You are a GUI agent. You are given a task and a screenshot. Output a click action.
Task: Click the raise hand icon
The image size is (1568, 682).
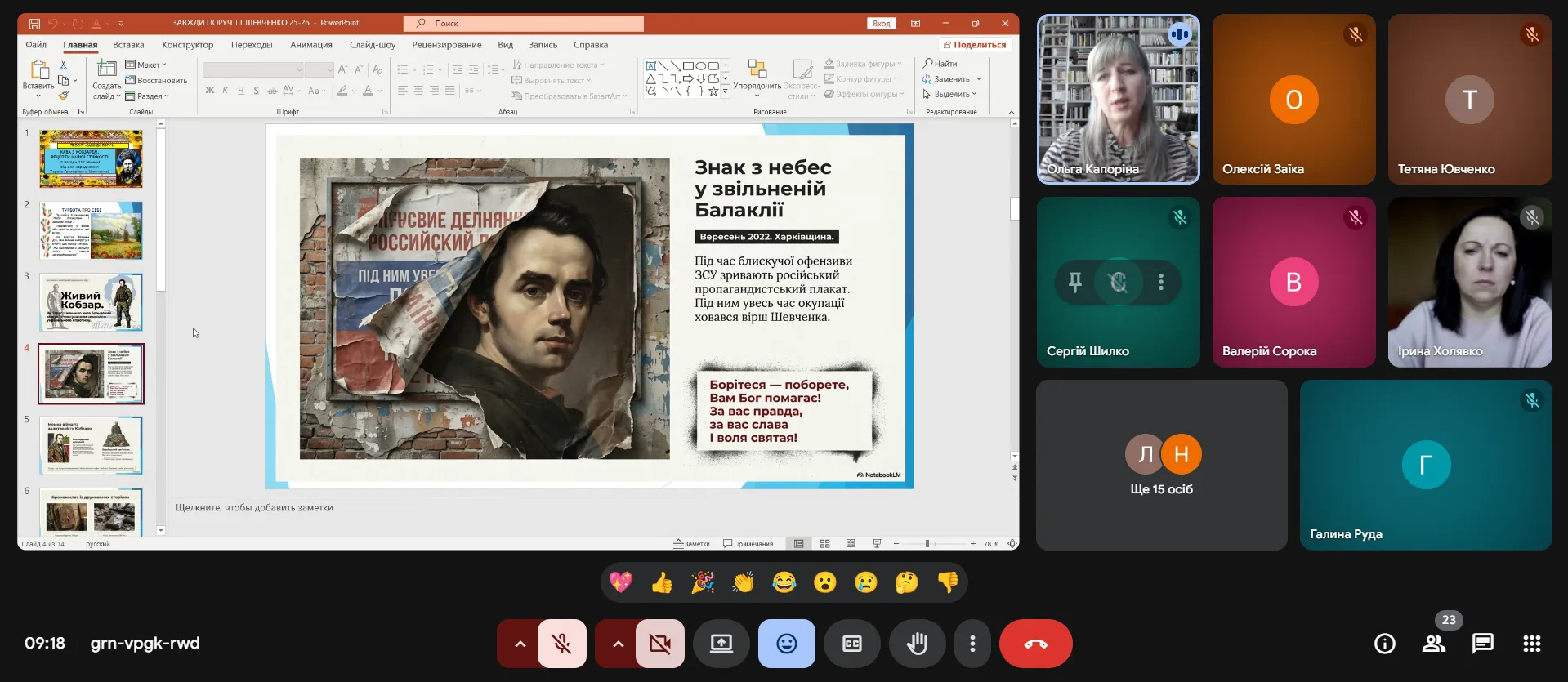(x=917, y=644)
